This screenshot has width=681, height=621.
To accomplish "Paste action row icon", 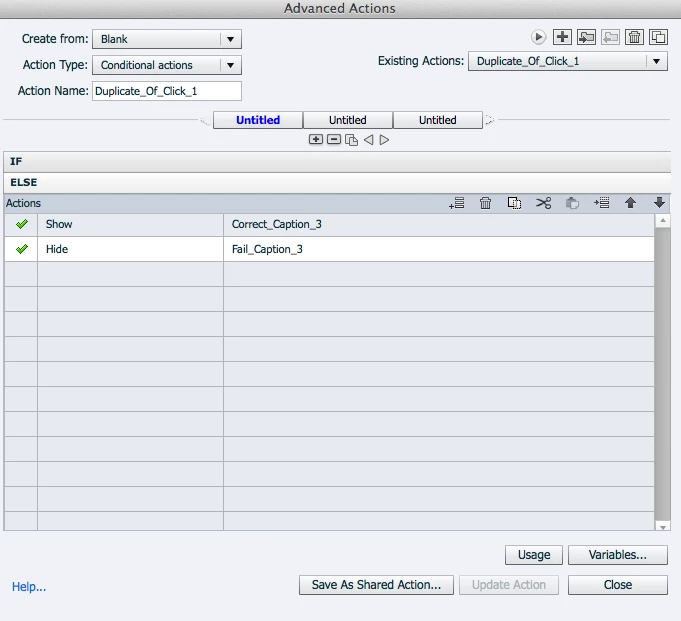I will pos(572,203).
